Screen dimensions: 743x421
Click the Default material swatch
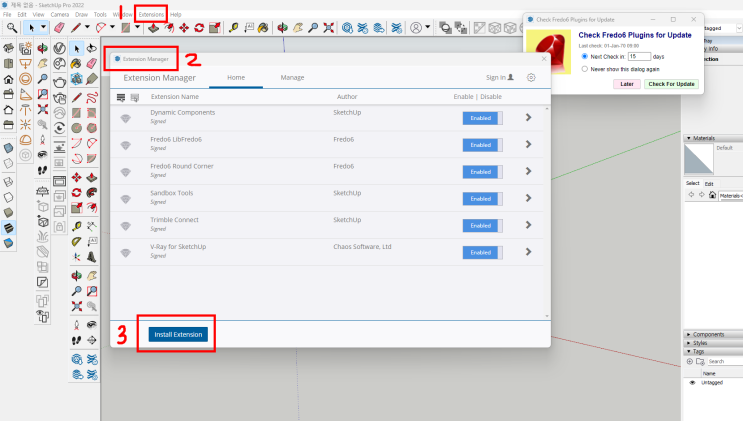coord(699,159)
